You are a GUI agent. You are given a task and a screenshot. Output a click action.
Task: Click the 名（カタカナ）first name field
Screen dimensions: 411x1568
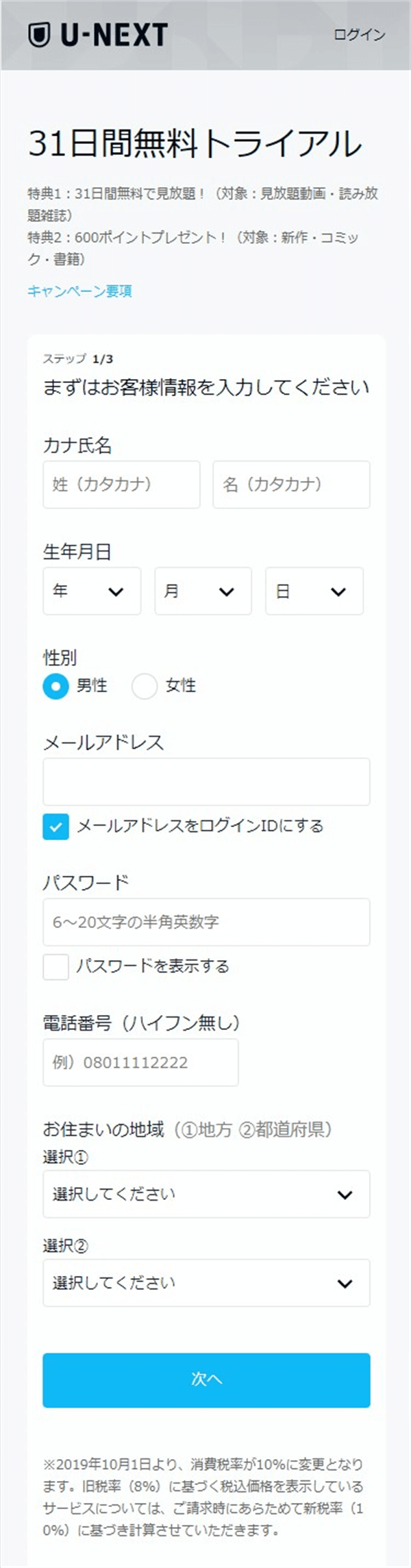pos(290,485)
